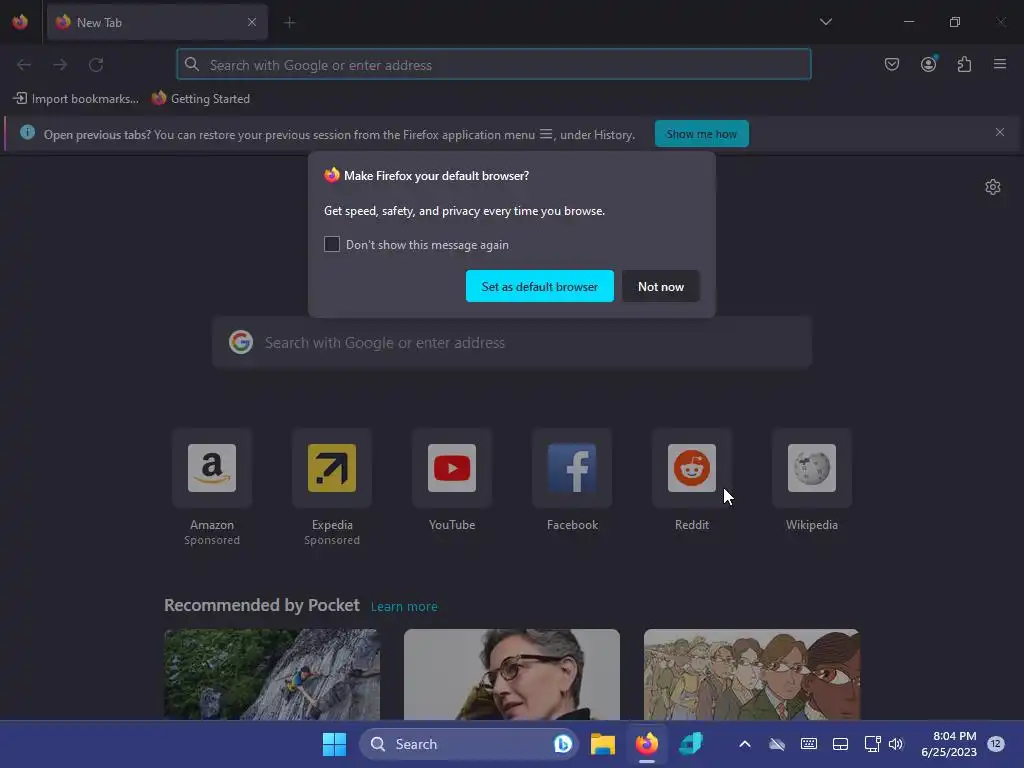This screenshot has width=1024, height=768.
Task: Open the Firefox View icon beside the tabs
Action: pos(20,22)
